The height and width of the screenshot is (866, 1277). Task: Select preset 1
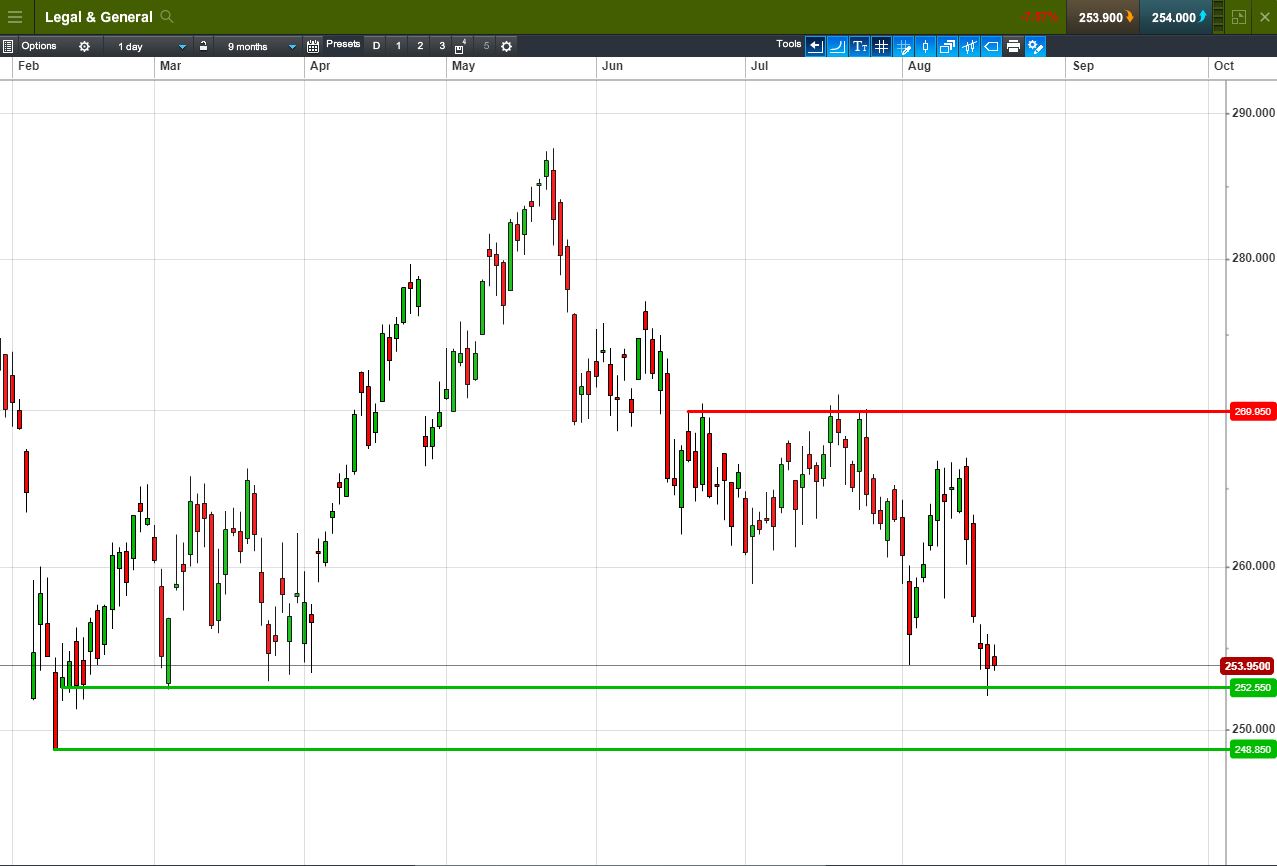pyautogui.click(x=398, y=46)
